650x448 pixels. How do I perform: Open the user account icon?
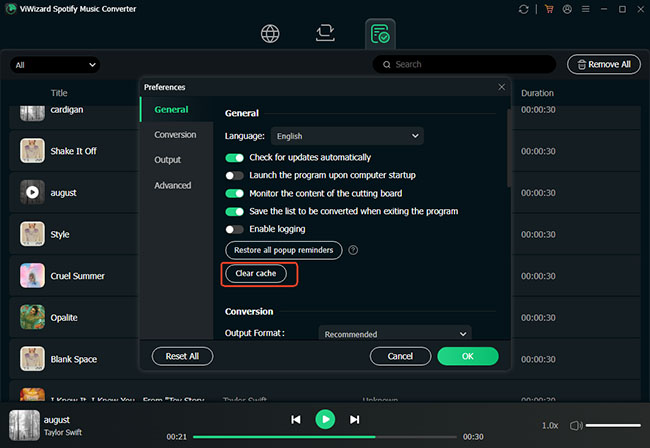point(567,9)
